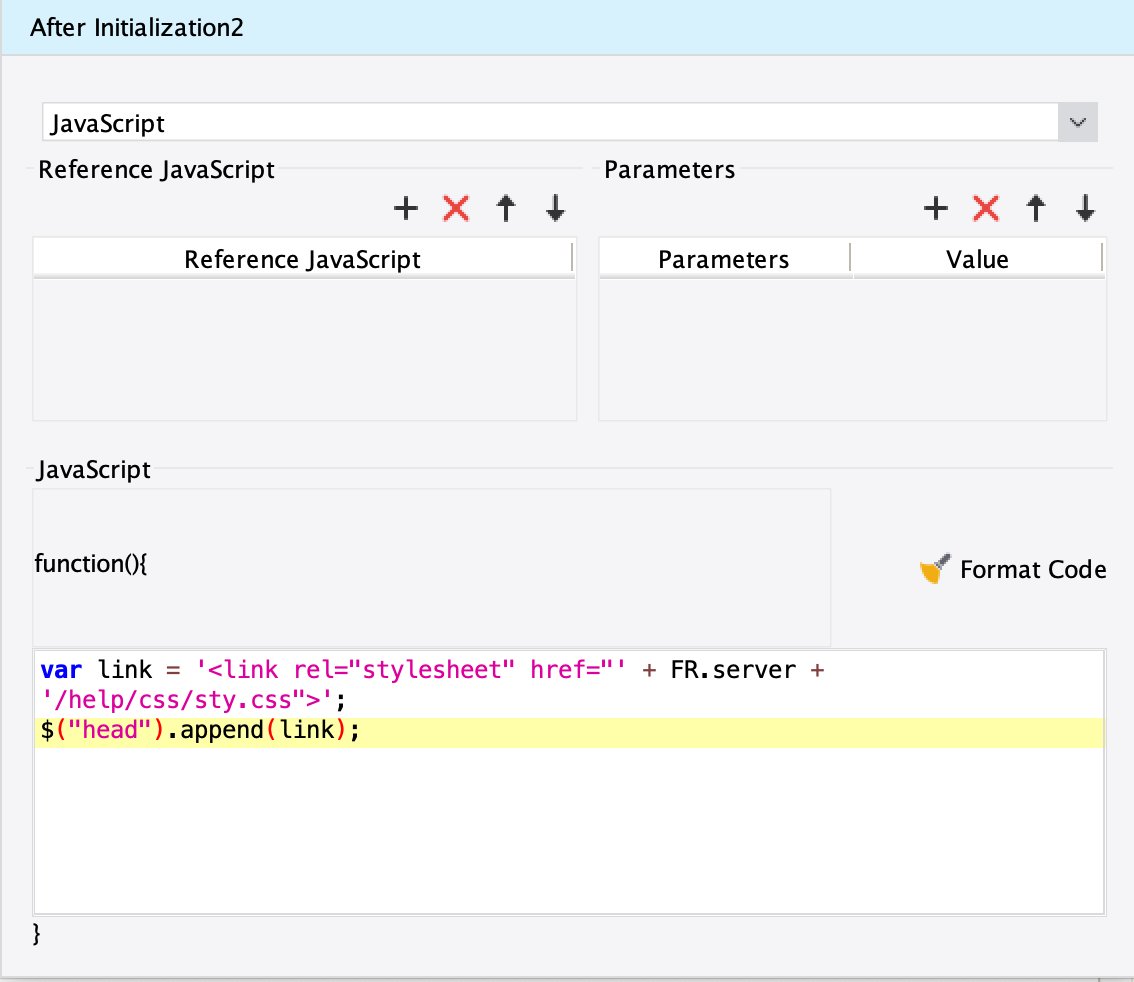Open the JavaScript type dropdown arrow
The image size is (1134, 982).
1077,123
